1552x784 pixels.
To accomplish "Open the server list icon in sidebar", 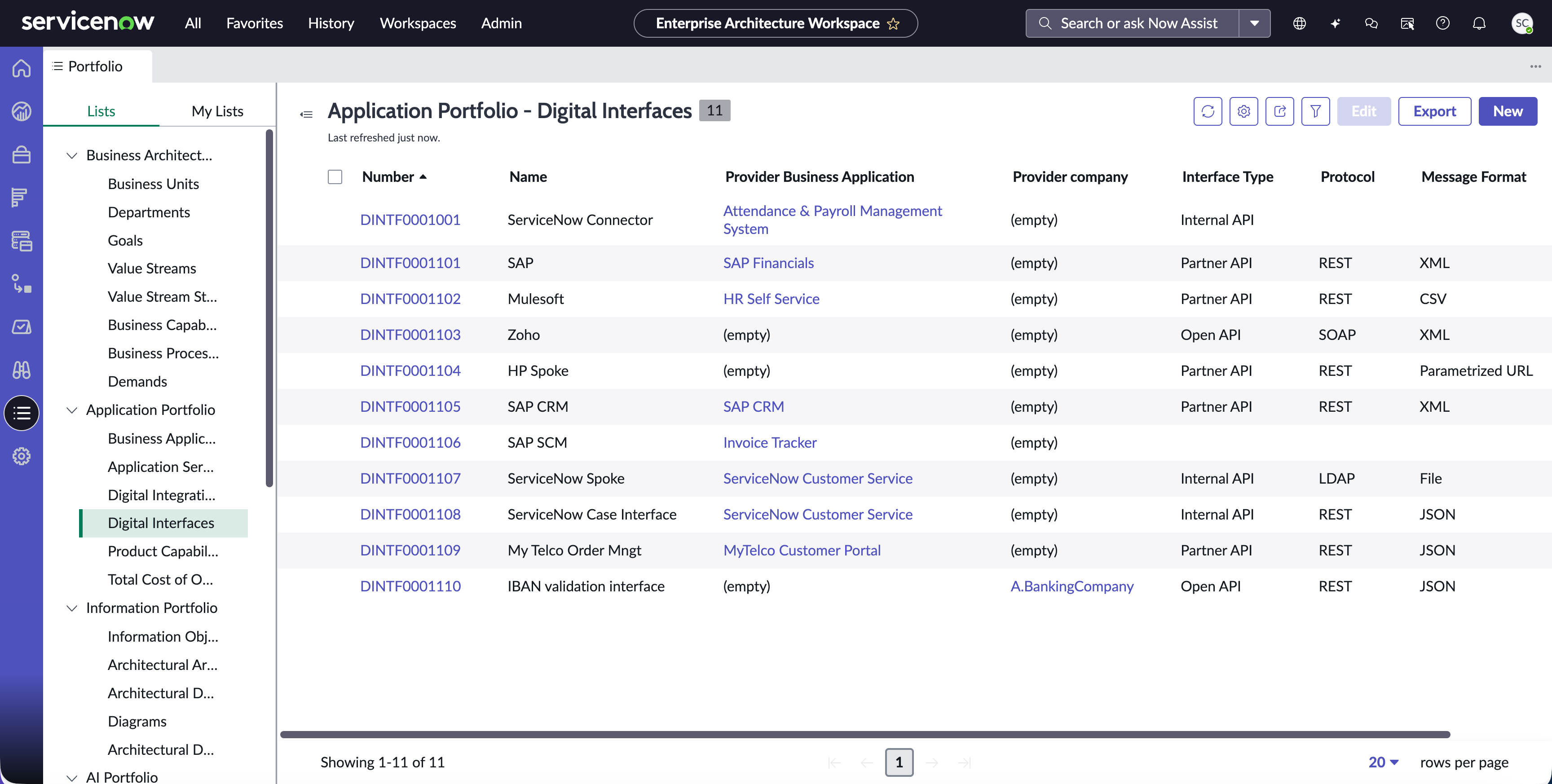I will click(x=22, y=241).
